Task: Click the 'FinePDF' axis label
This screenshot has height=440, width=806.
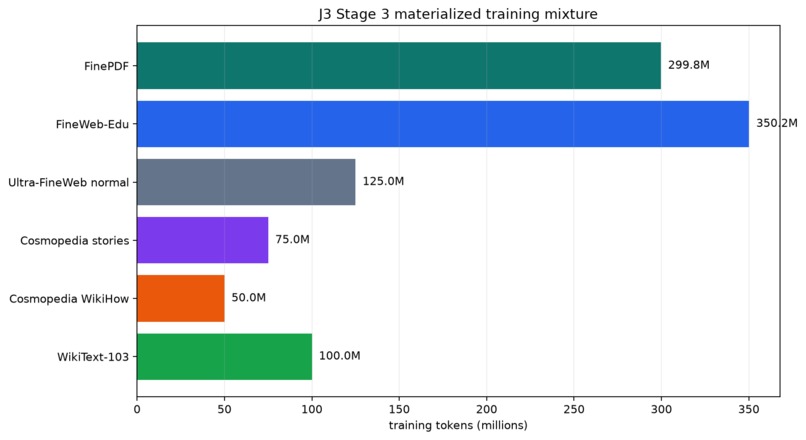Action: click(x=106, y=66)
